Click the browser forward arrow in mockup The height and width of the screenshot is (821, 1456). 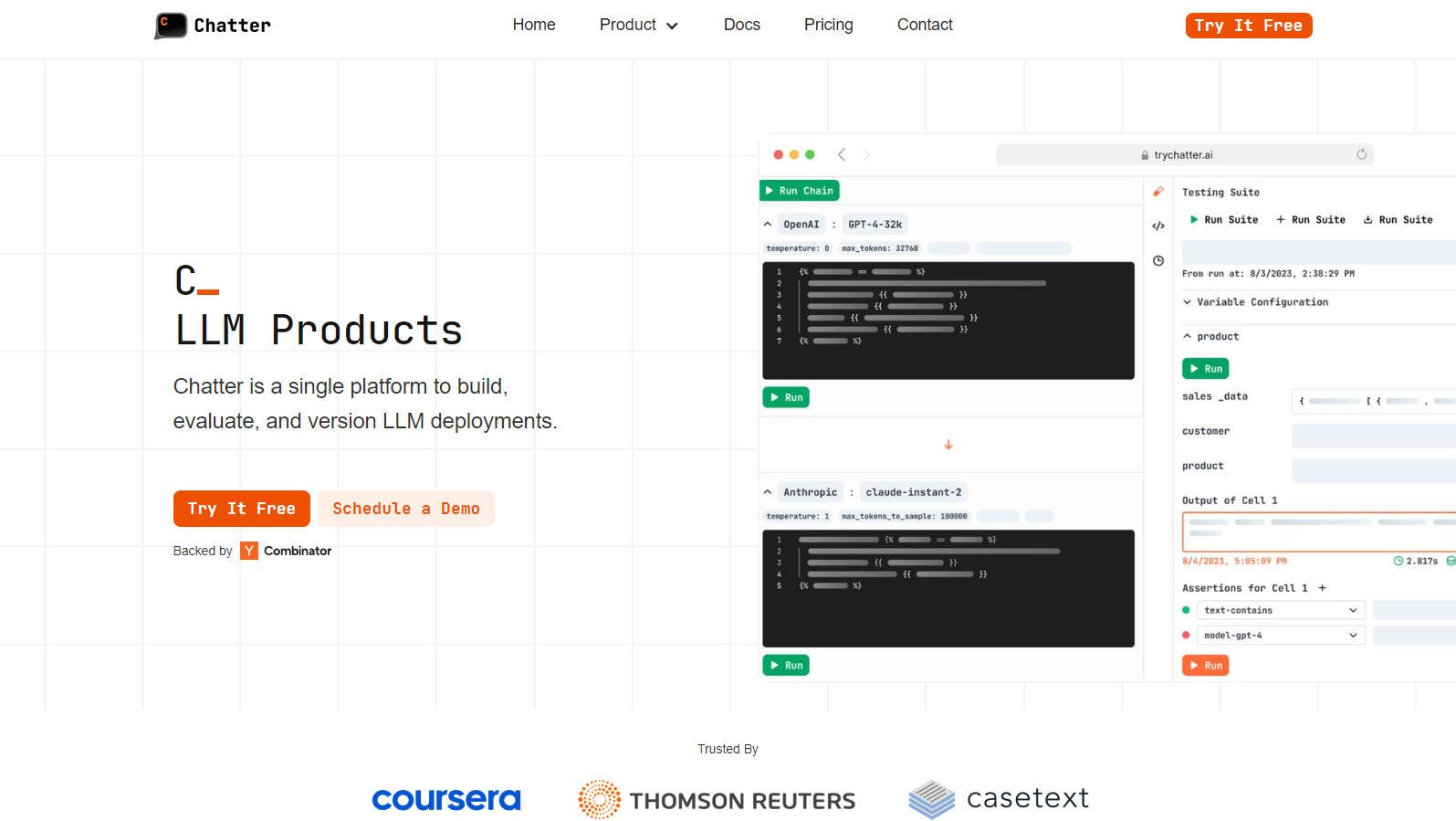[x=866, y=154]
